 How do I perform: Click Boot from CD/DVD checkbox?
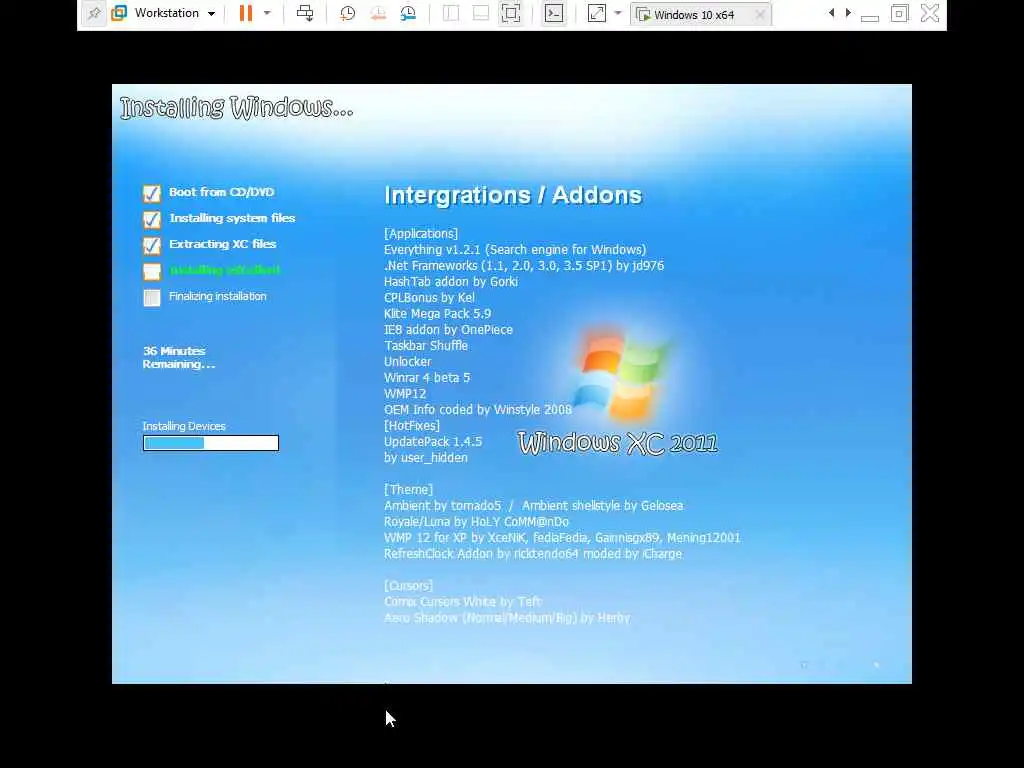[152, 193]
